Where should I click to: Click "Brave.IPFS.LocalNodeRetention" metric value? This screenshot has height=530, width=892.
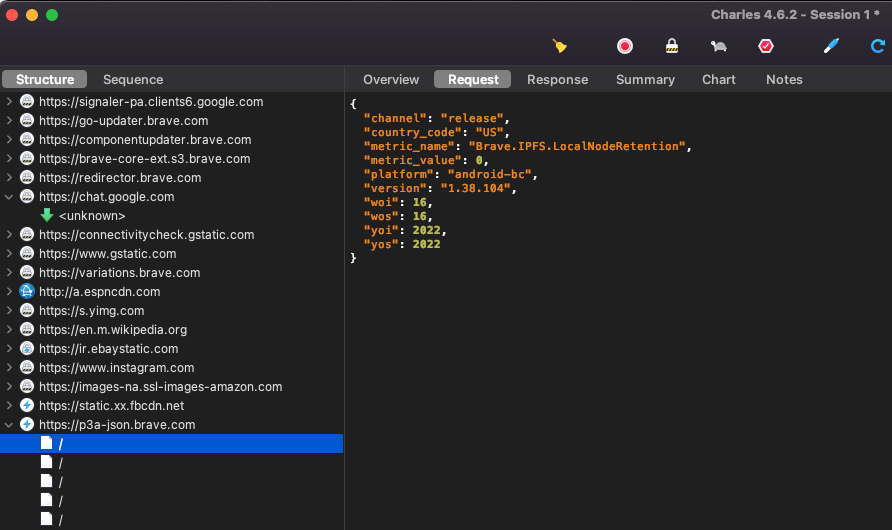[576, 146]
